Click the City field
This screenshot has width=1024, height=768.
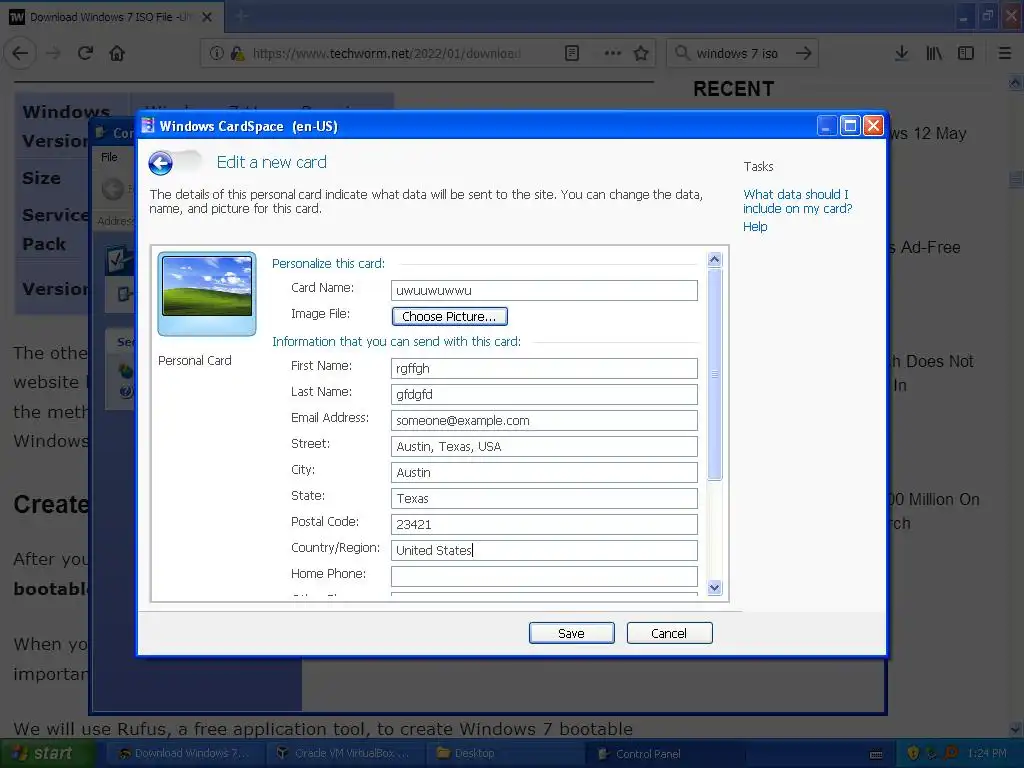pyautogui.click(x=544, y=472)
